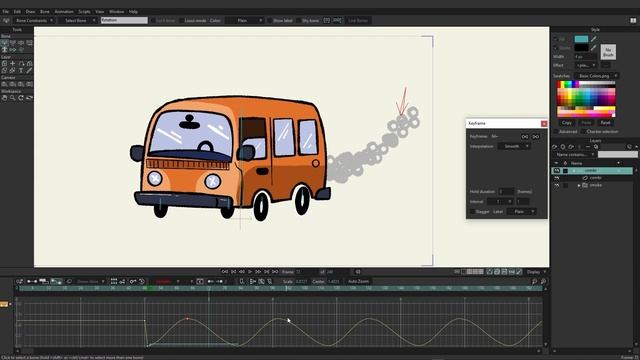640x360 pixels.
Task: Open the Animation menu
Action: pyautogui.click(x=64, y=11)
